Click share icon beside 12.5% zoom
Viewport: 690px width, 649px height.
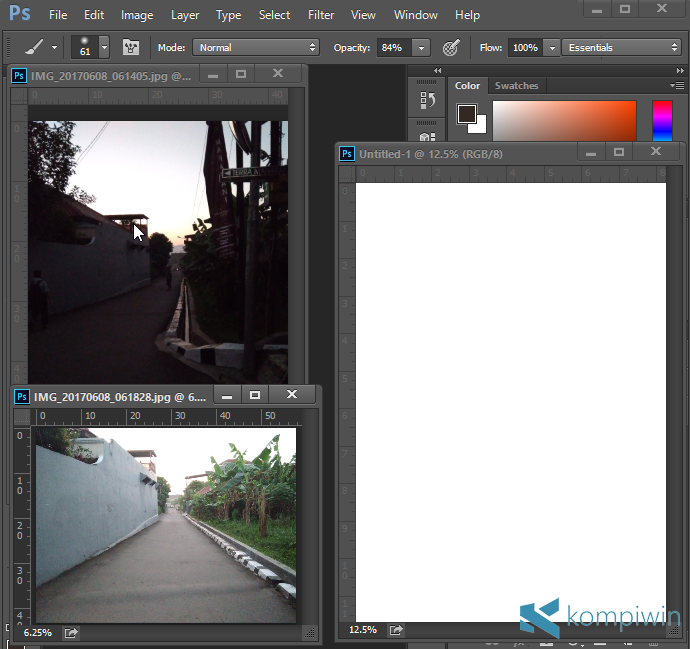pyautogui.click(x=396, y=630)
